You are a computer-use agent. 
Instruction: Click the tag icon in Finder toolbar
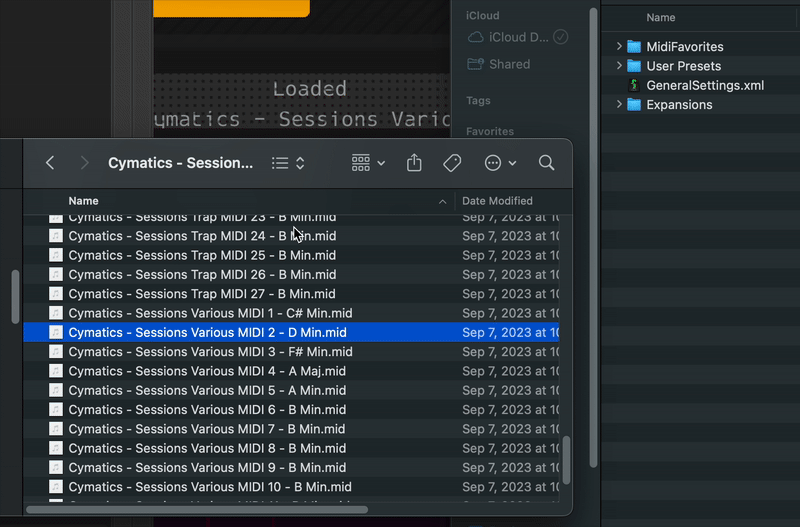(452, 163)
